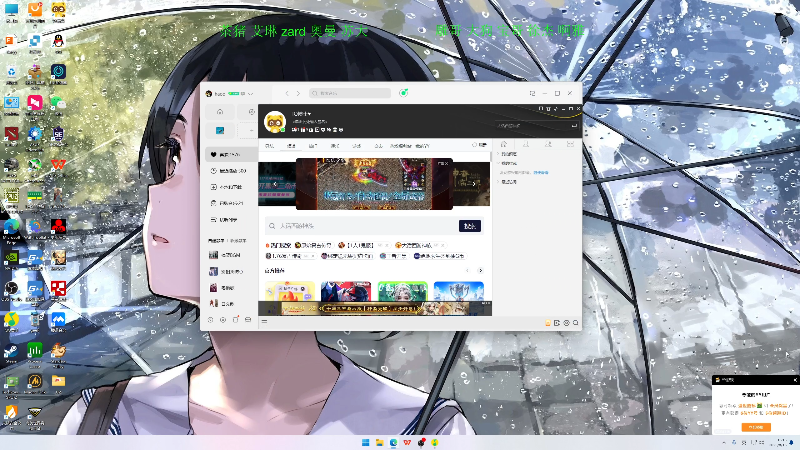Select the fourth category tab
Image resolution: width=800 pixels, height=450 pixels.
point(335,146)
